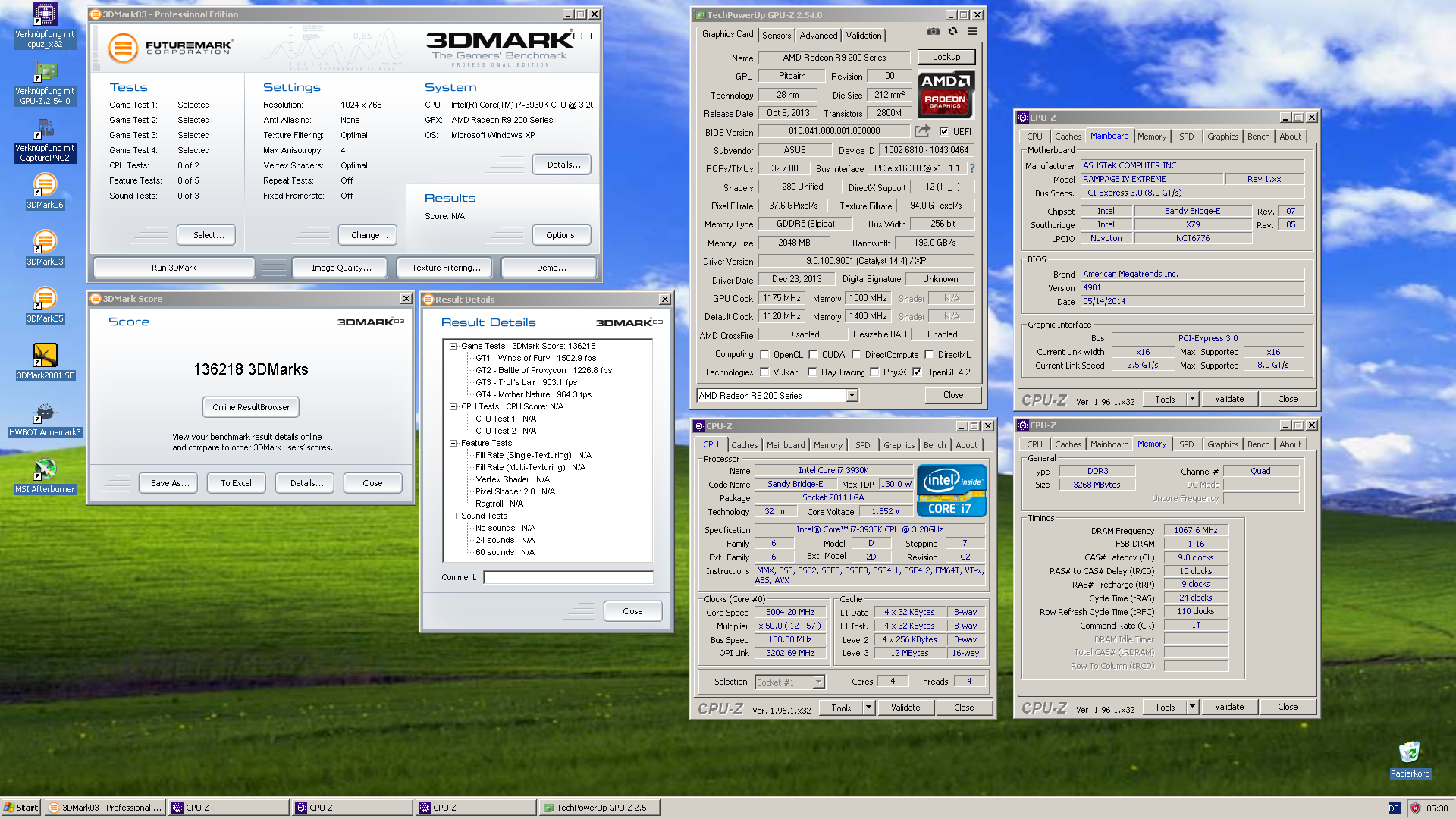Image resolution: width=1456 pixels, height=819 pixels.
Task: Open Tools dropdown arrow in the CPU-Z Memory window
Action: 1192,707
